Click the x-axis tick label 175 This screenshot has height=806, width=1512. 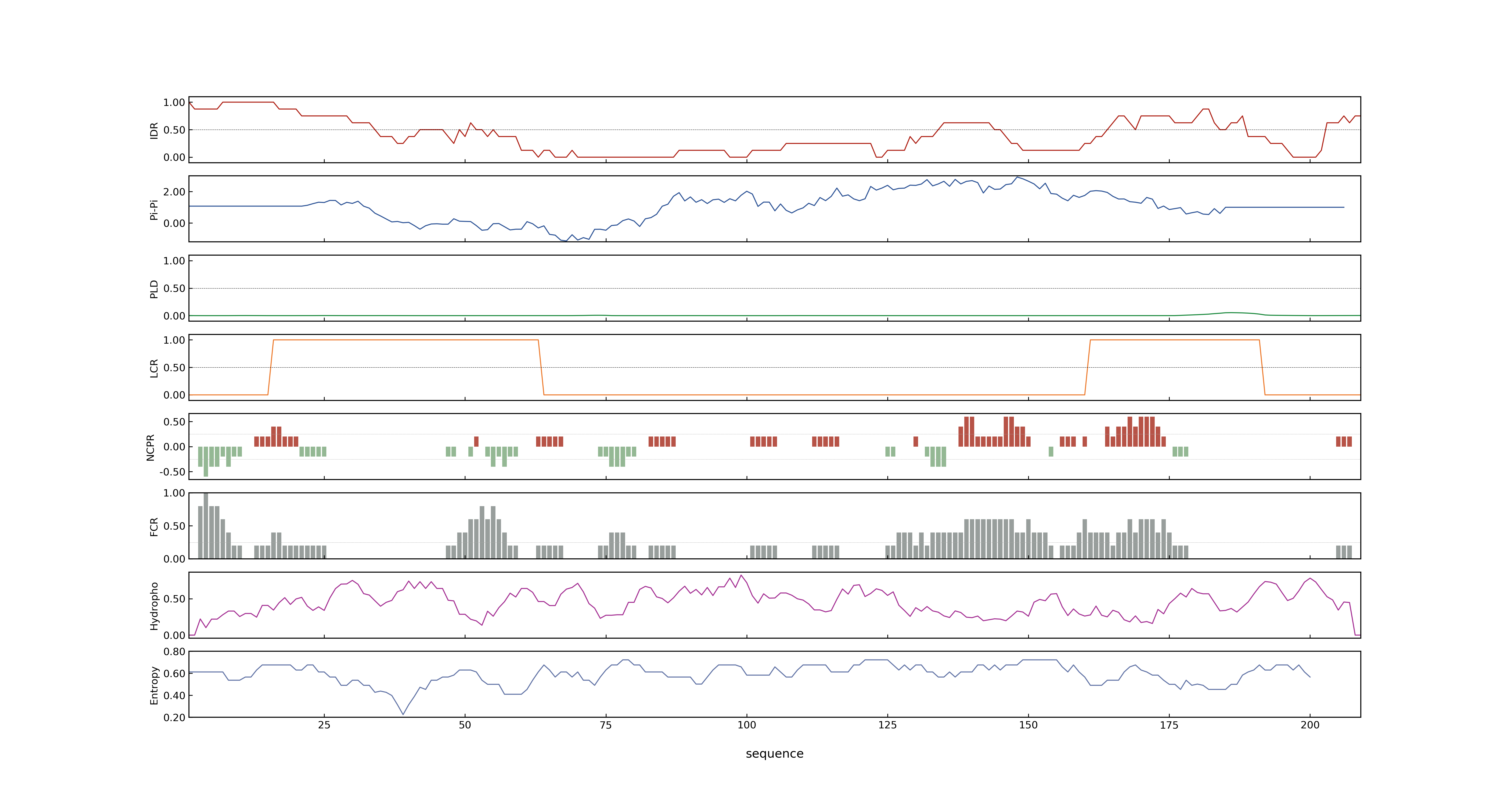pos(1169,725)
